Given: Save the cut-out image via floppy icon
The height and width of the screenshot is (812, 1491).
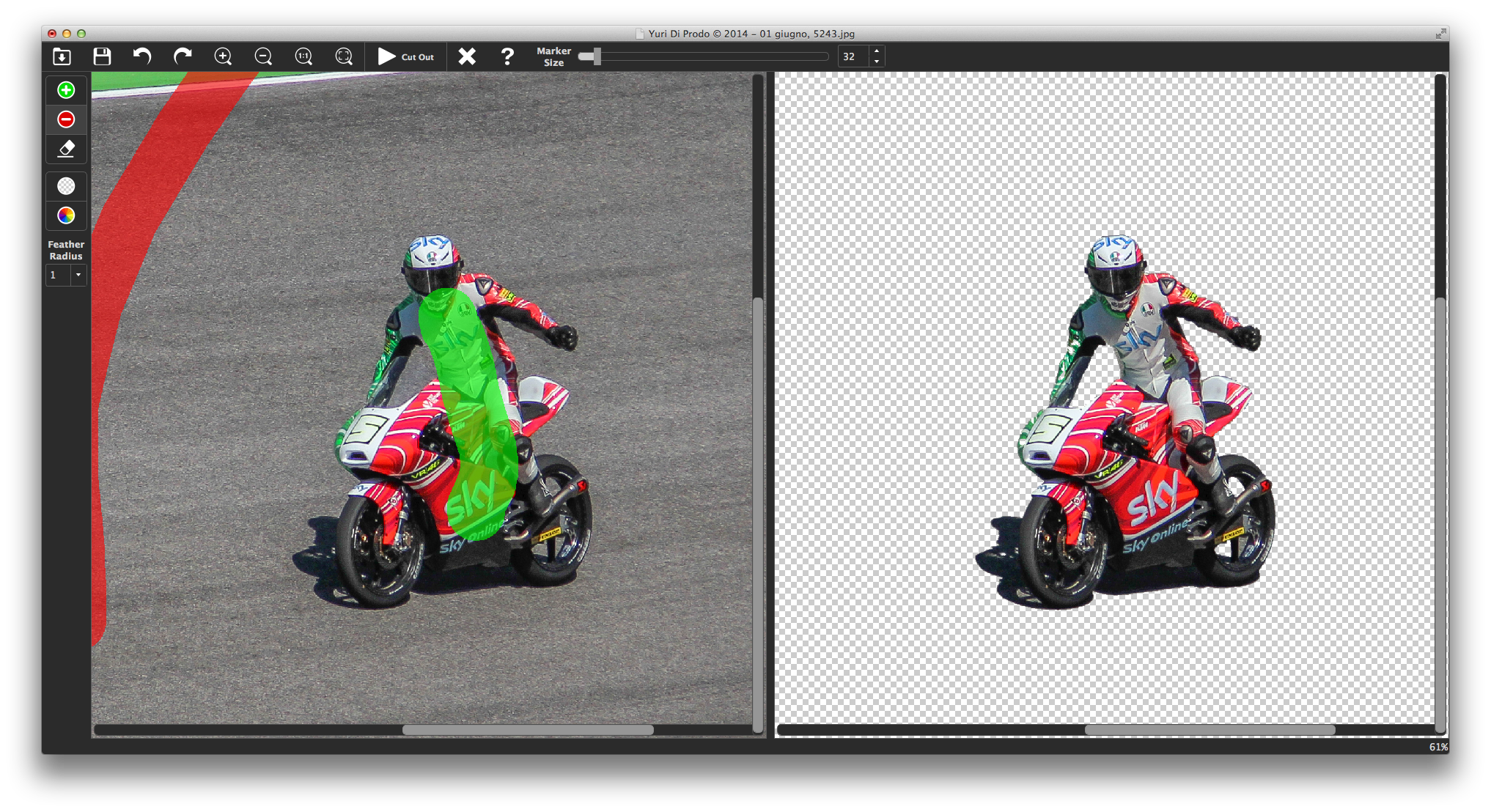Looking at the screenshot, I should tap(102, 56).
